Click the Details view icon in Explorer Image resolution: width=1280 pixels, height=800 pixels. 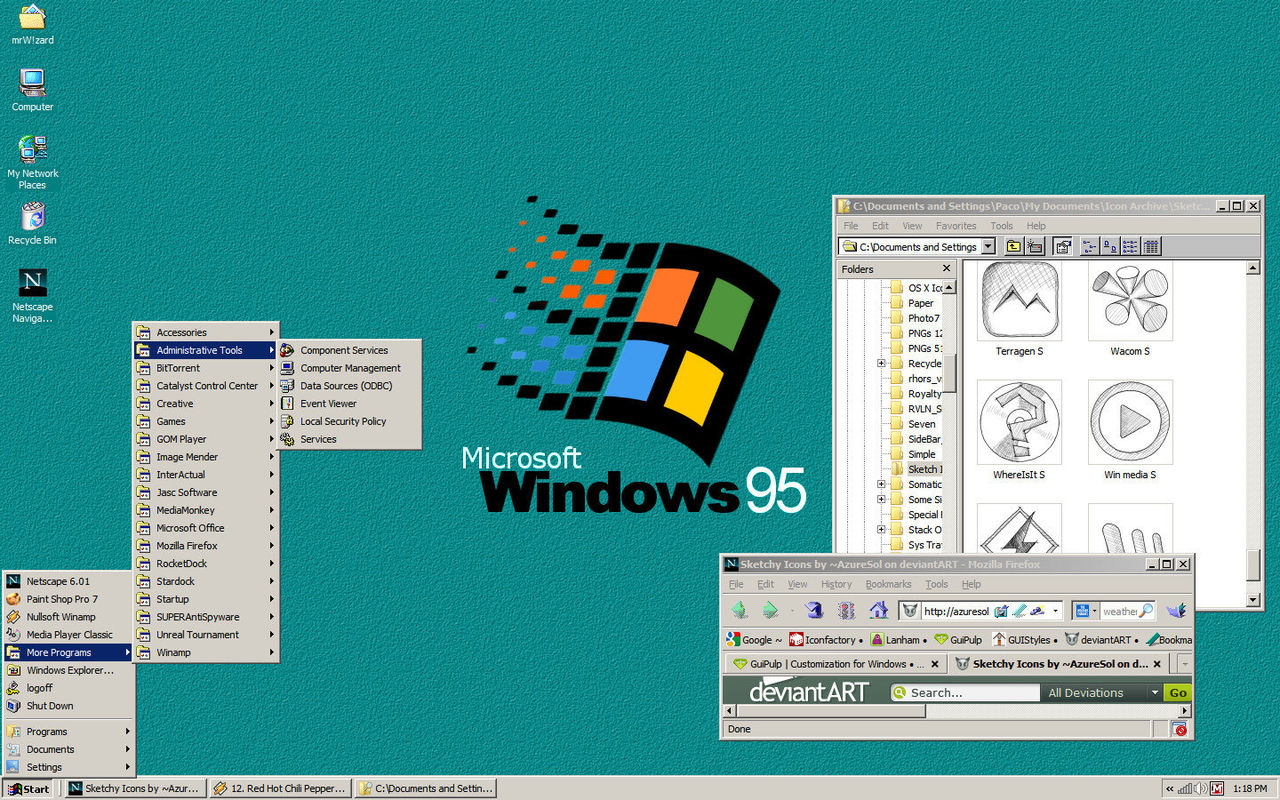click(1151, 246)
